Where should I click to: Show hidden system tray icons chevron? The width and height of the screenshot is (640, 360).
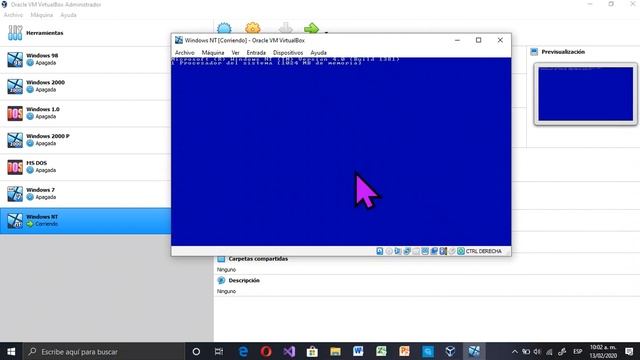pos(515,352)
